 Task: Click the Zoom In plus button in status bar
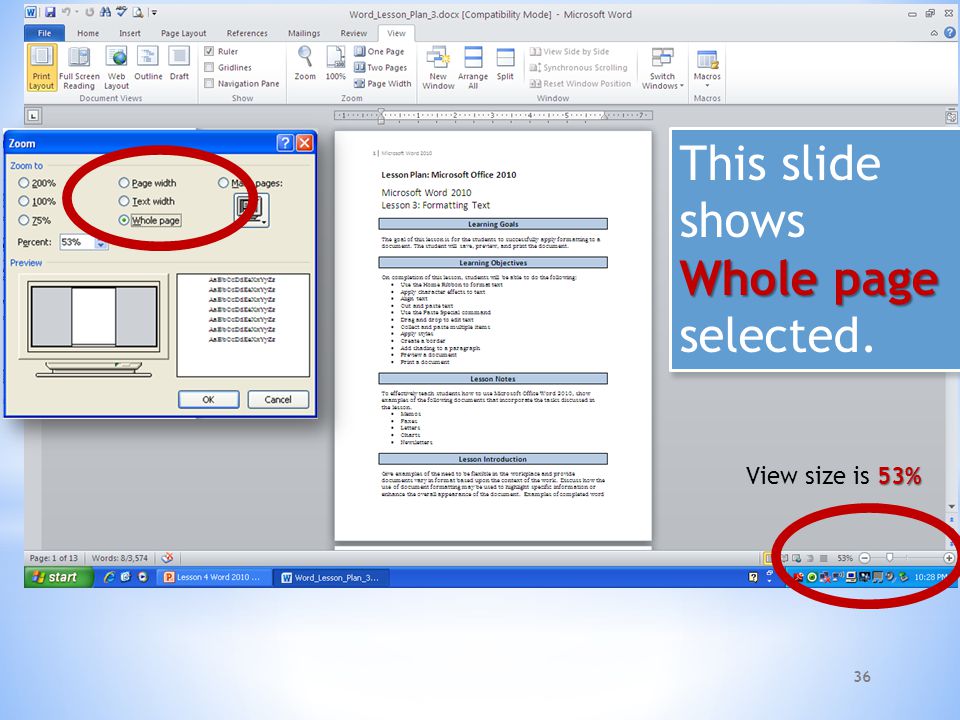coord(948,558)
